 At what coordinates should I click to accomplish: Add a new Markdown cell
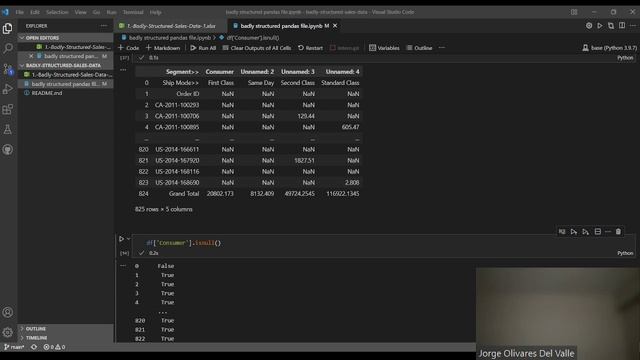pyautogui.click(x=163, y=48)
